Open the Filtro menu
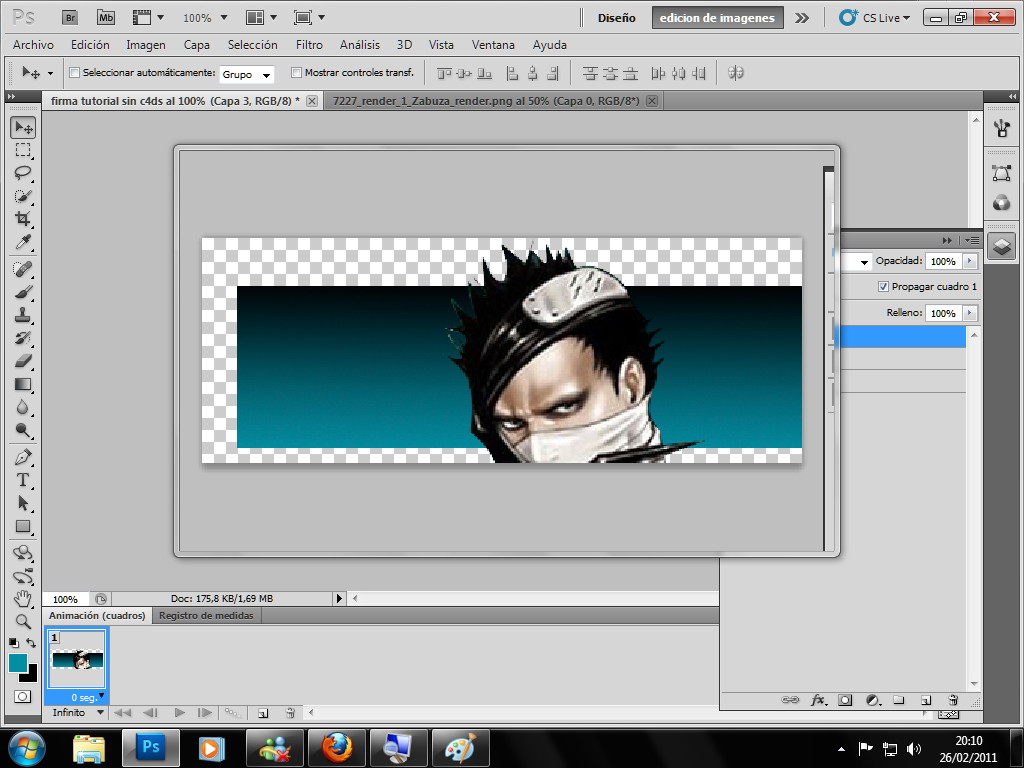The image size is (1024, 768). (309, 44)
